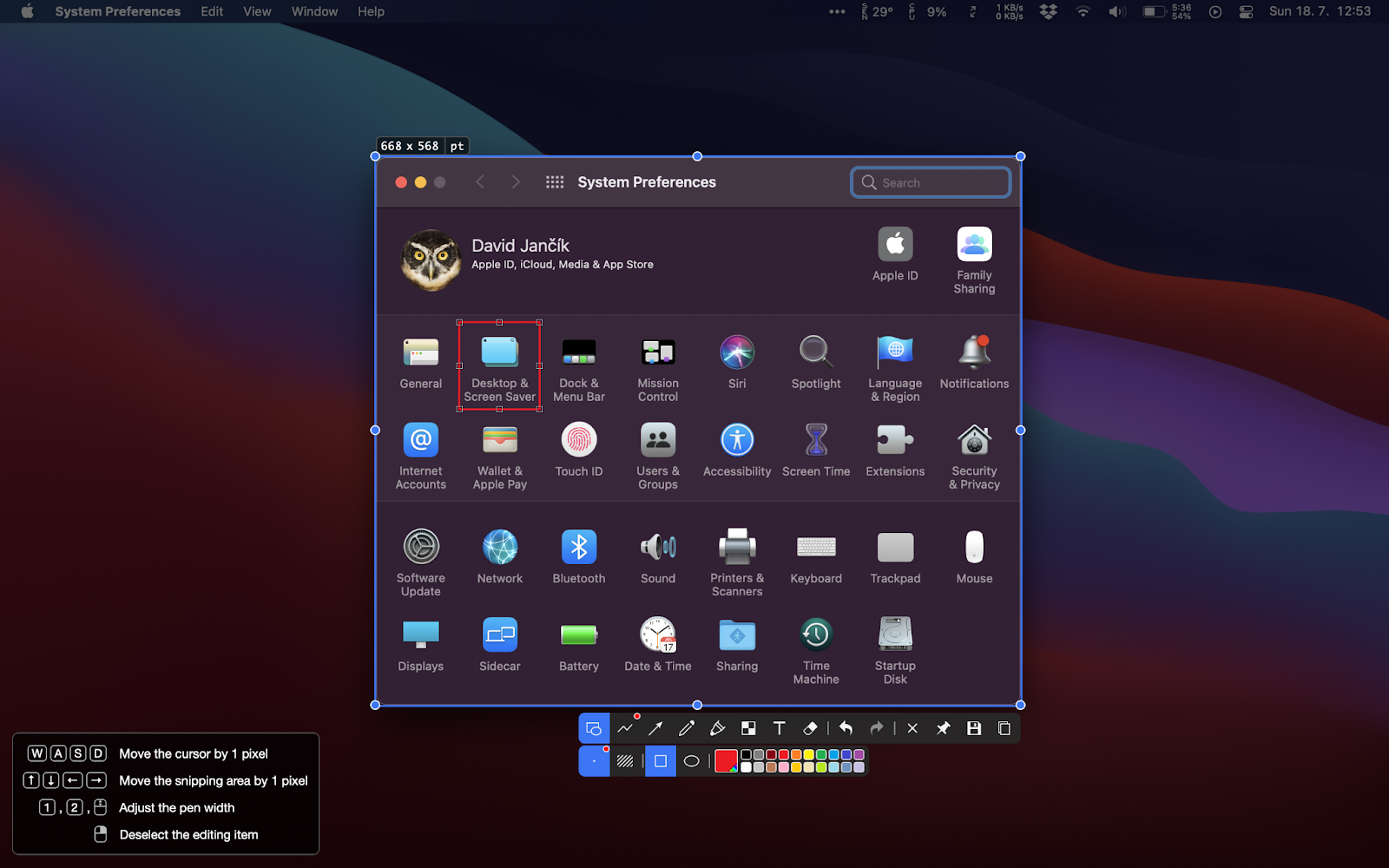Viewport: 1389px width, 868px height.
Task: Select the arrow drawing tool
Action: (655, 728)
